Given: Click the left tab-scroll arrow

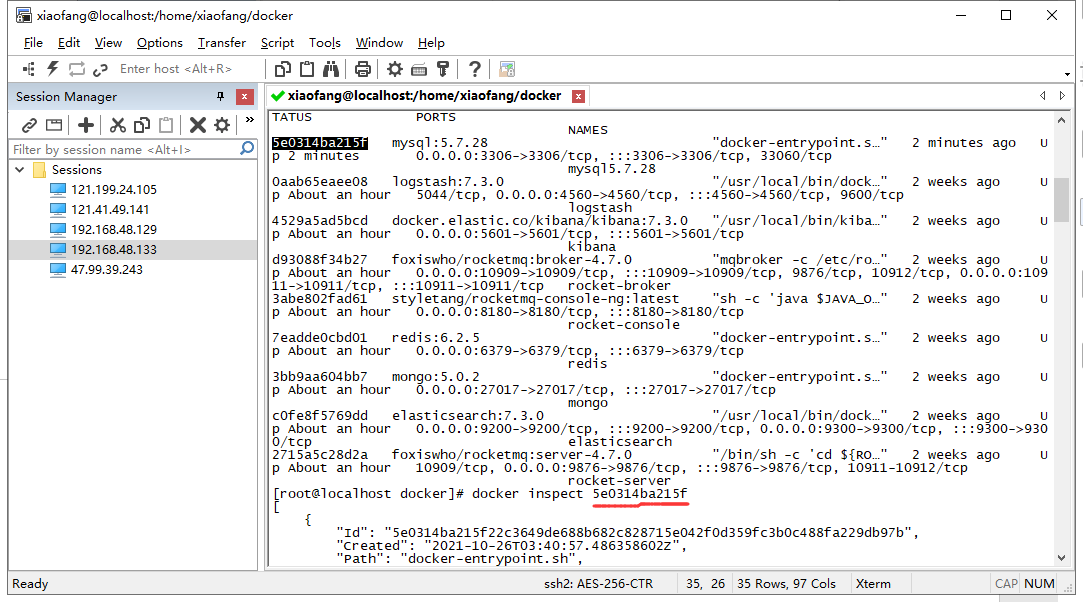Looking at the screenshot, I should (x=1043, y=96).
